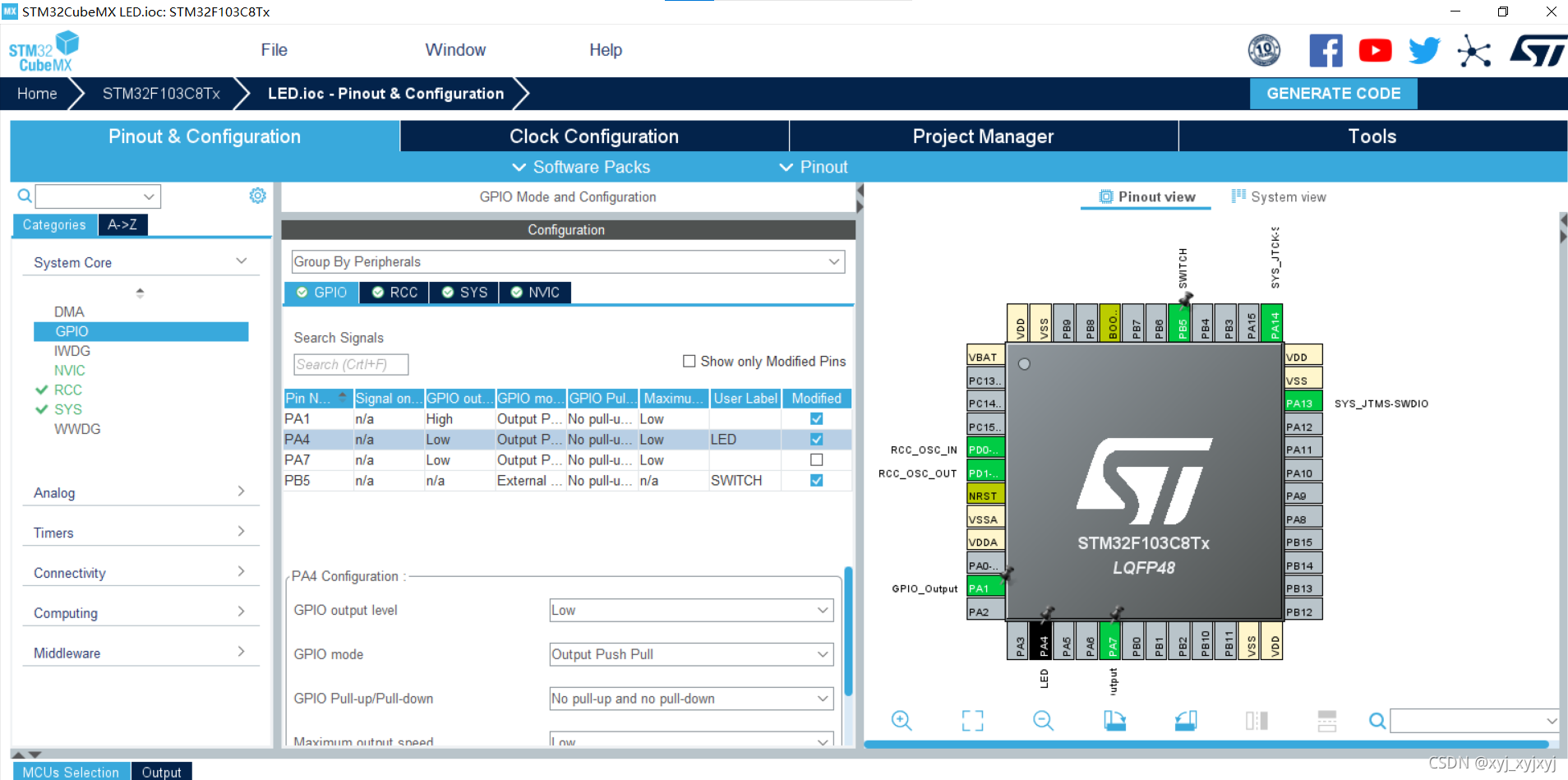Open the Window menu
The height and width of the screenshot is (780, 1568).
coord(455,50)
